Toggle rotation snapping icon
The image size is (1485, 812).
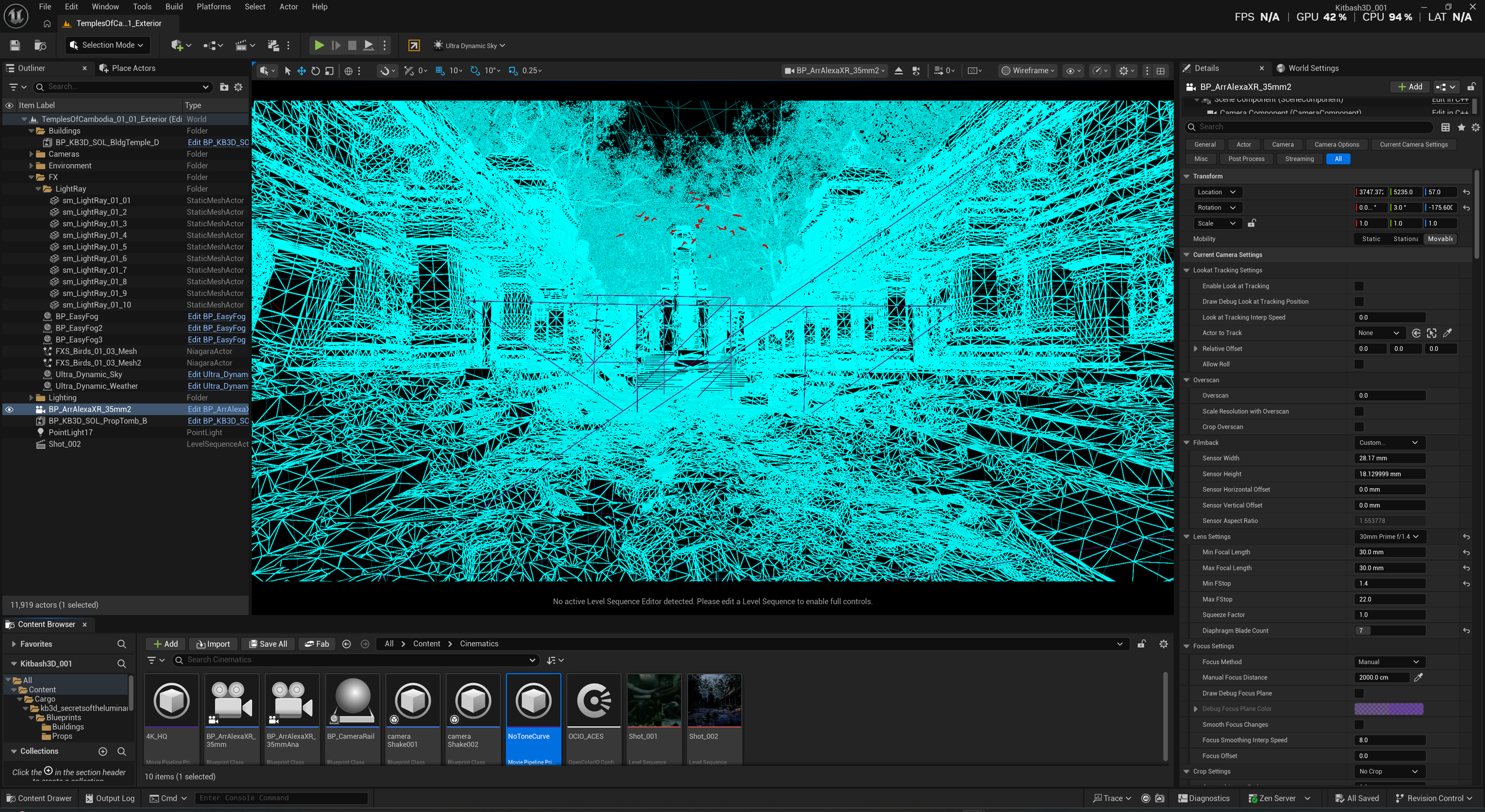475,71
